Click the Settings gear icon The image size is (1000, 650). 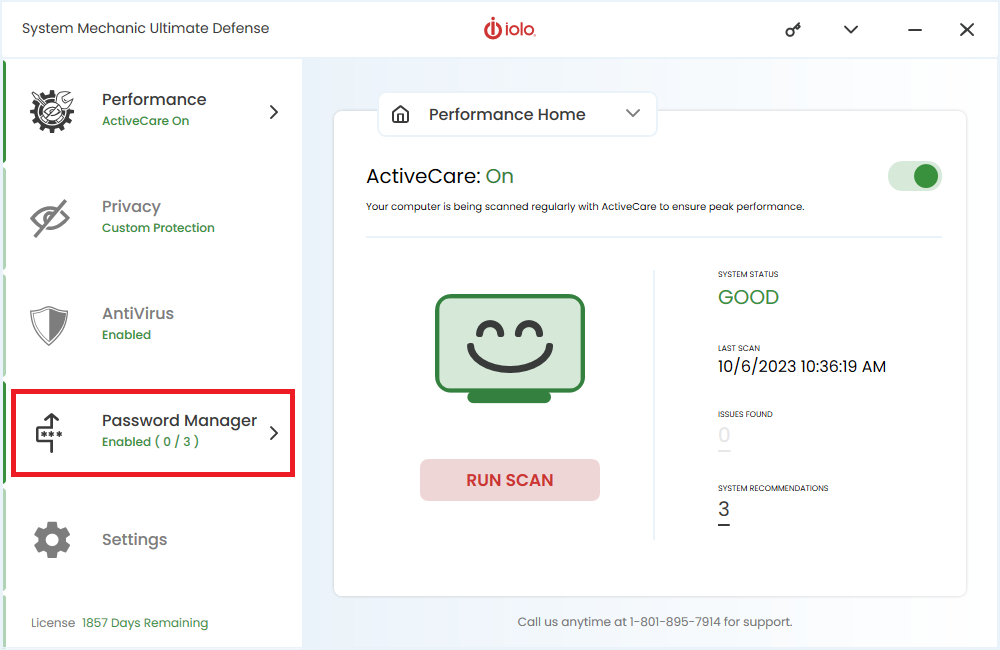(52, 540)
